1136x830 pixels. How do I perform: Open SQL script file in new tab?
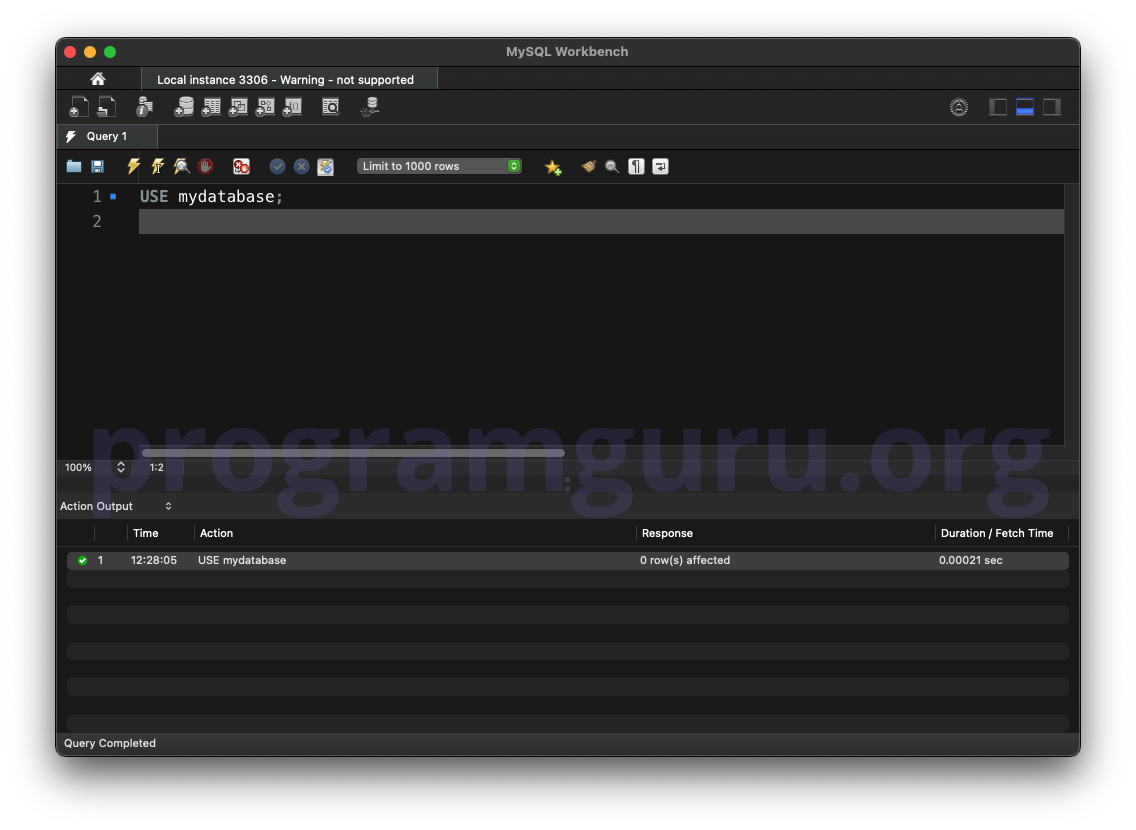pyautogui.click(x=106, y=106)
